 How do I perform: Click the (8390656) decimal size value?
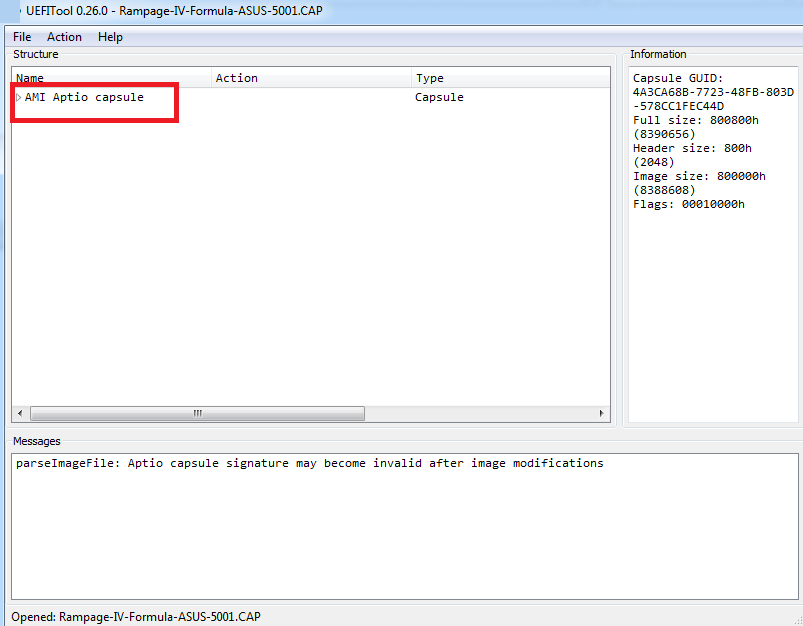(x=664, y=134)
